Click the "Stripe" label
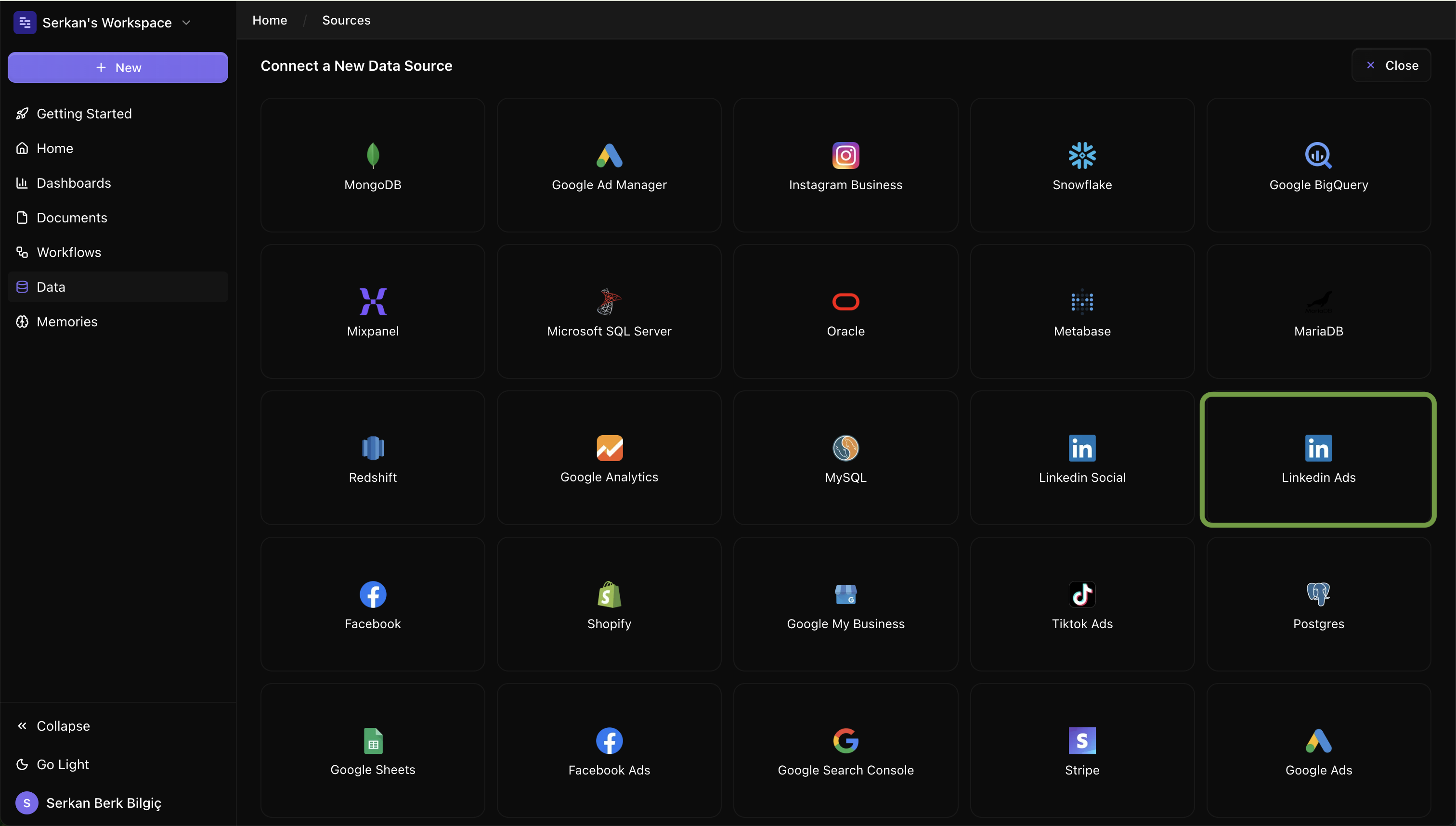The height and width of the screenshot is (826, 1456). pyautogui.click(x=1082, y=770)
